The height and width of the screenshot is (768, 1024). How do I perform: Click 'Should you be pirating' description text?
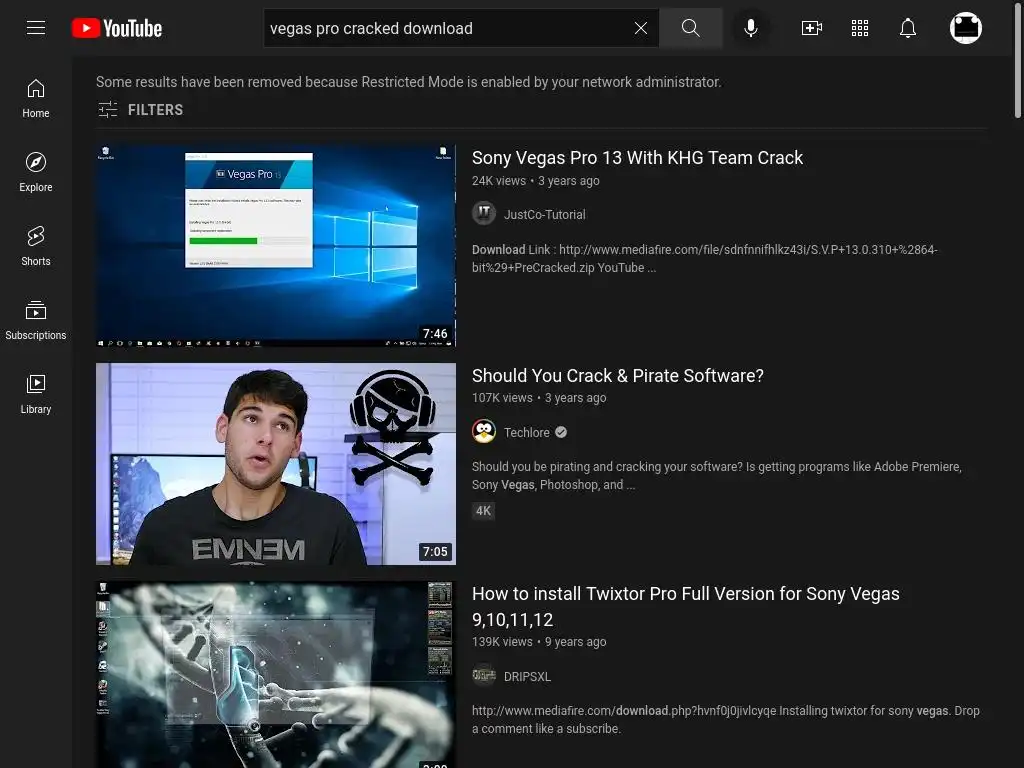716,475
